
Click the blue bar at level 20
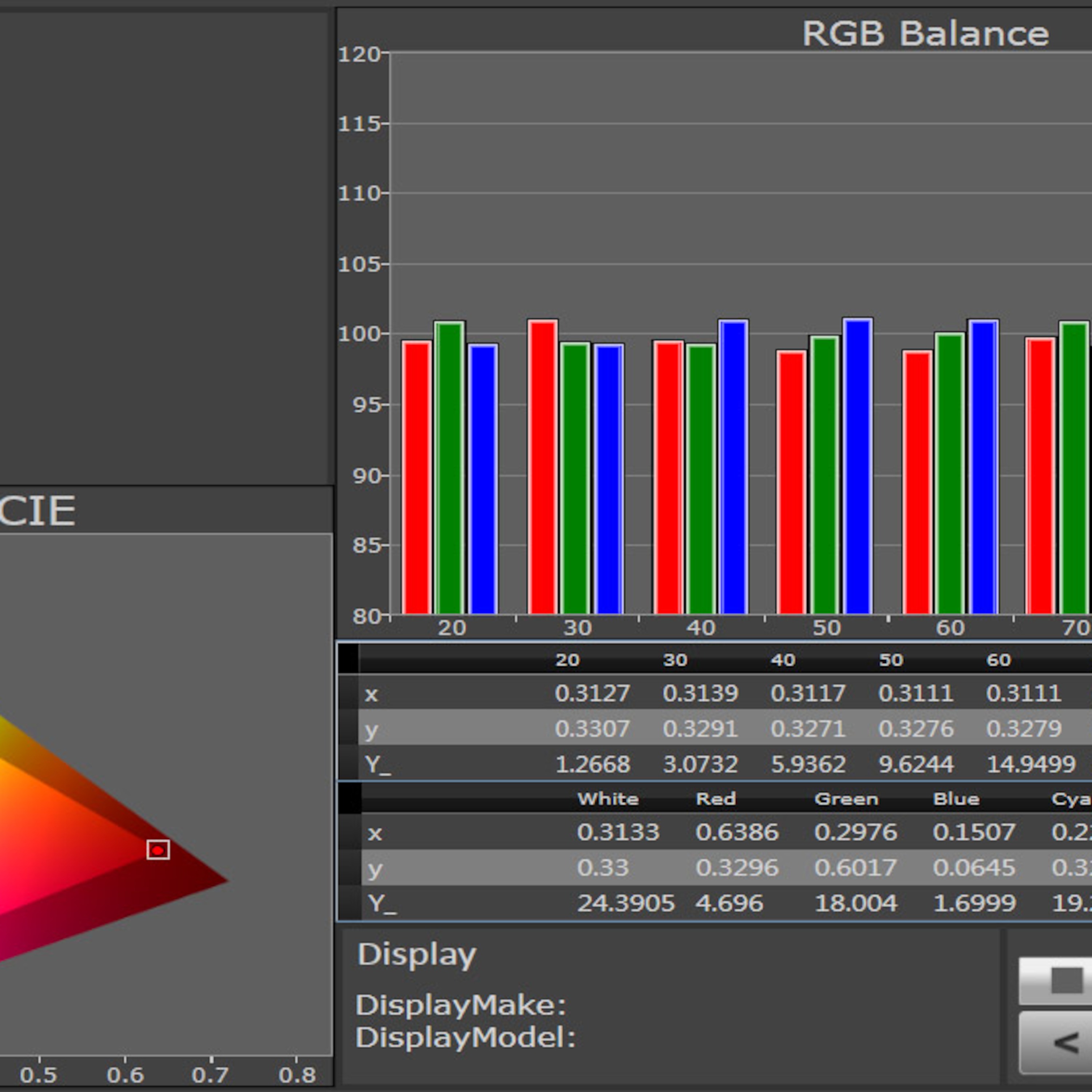pos(483,479)
